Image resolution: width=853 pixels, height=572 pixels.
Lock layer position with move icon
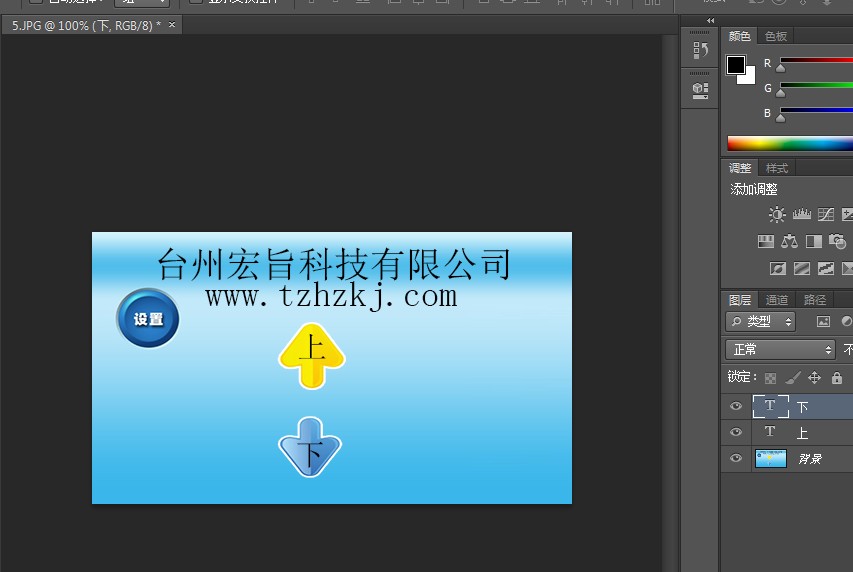814,378
